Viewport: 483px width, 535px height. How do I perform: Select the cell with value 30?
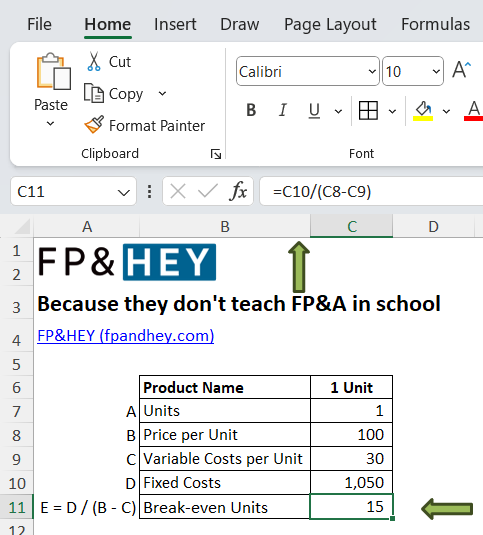point(351,459)
